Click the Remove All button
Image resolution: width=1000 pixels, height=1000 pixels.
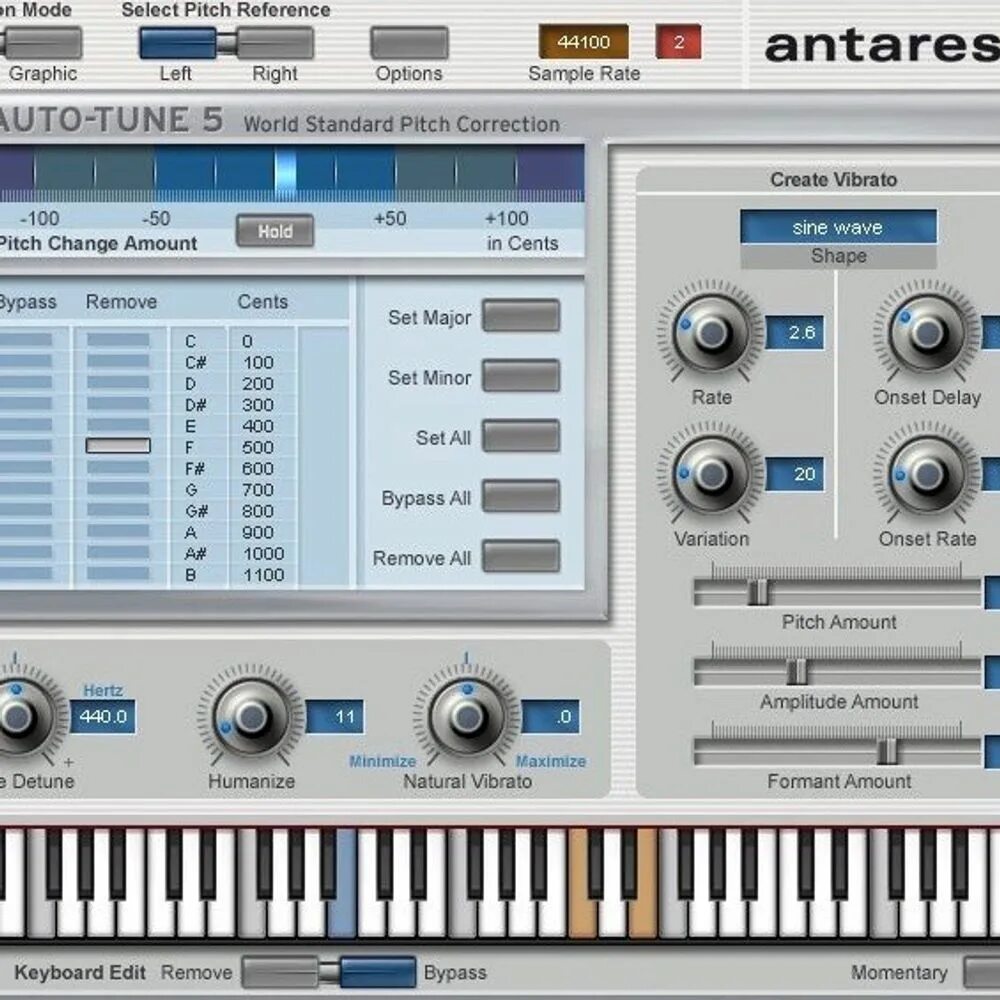coord(521,556)
